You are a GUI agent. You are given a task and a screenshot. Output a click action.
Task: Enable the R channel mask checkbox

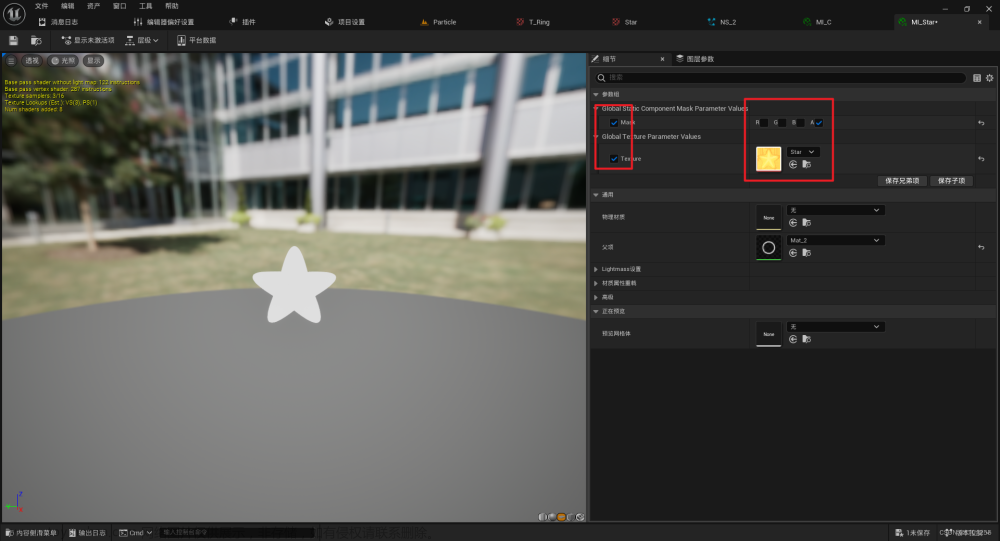point(764,122)
